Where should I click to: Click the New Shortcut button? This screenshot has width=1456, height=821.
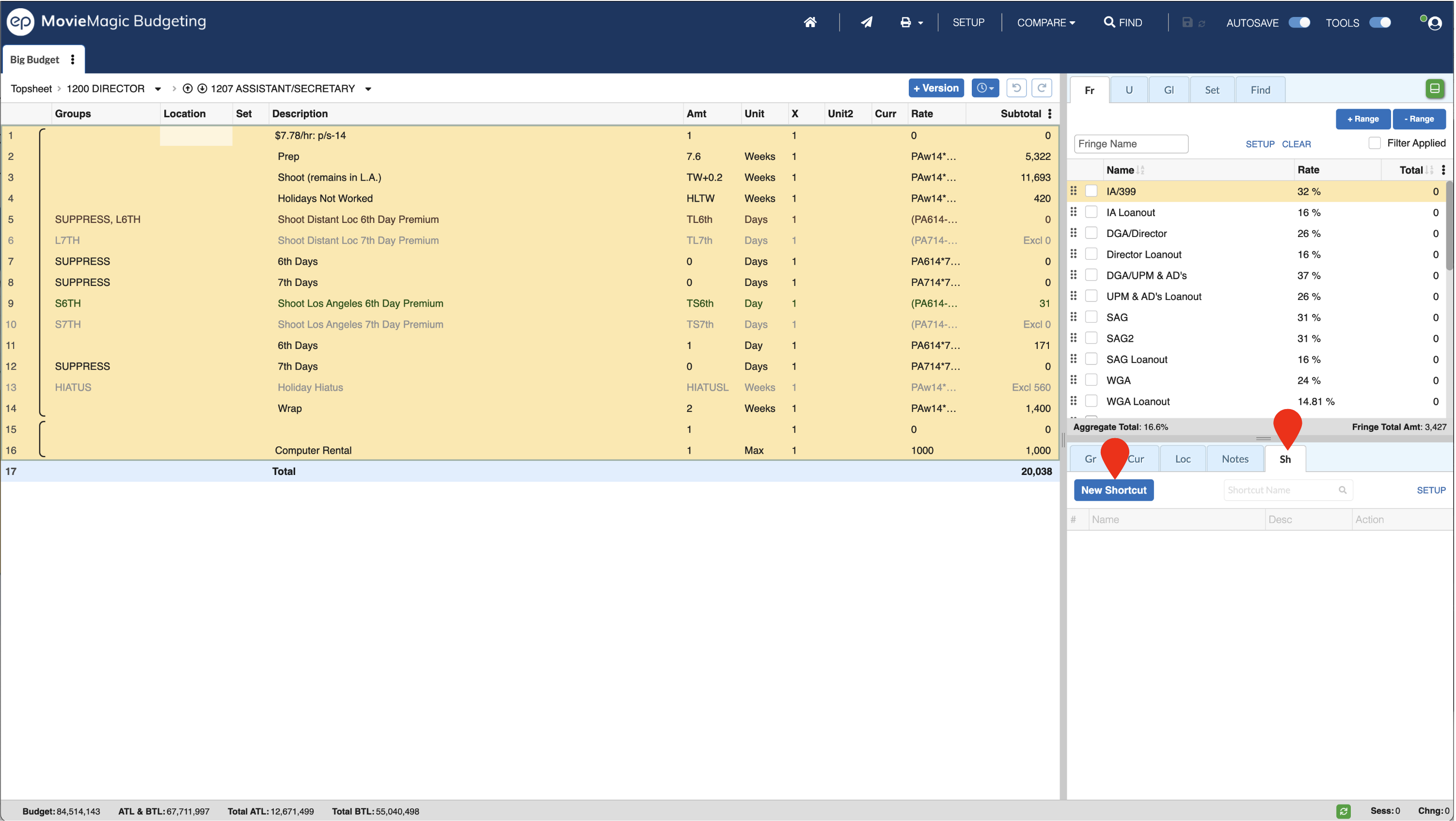point(1113,490)
